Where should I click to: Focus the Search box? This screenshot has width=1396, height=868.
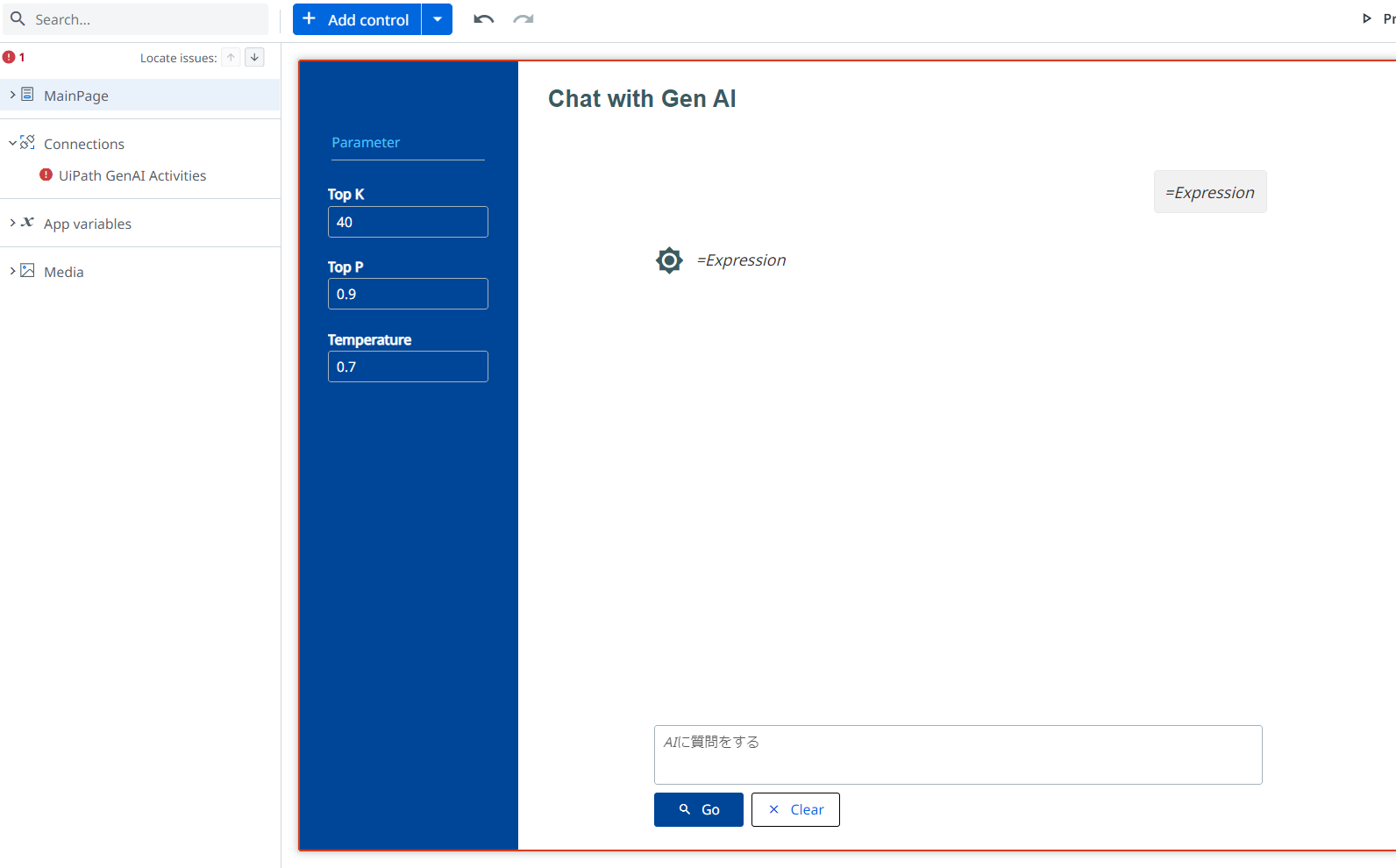[135, 19]
